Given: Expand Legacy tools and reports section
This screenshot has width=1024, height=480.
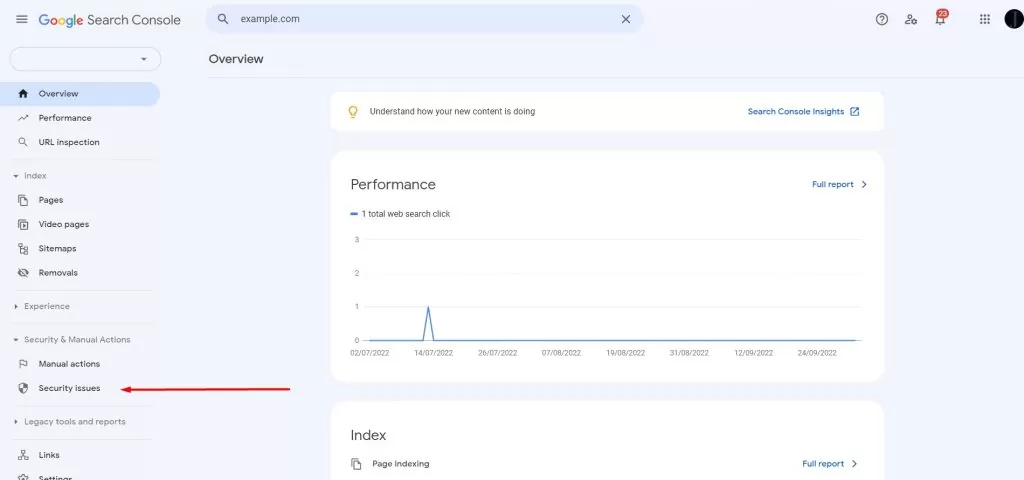Looking at the screenshot, I should (69, 422).
